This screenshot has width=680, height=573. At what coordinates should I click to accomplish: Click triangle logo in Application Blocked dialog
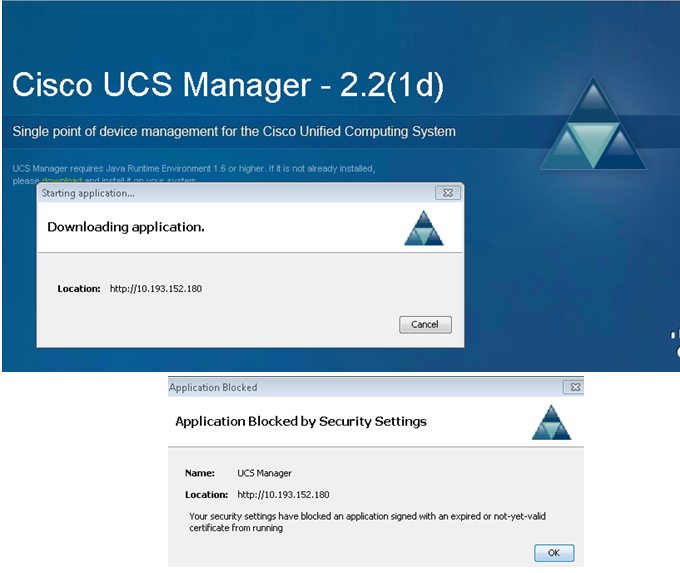click(x=551, y=422)
